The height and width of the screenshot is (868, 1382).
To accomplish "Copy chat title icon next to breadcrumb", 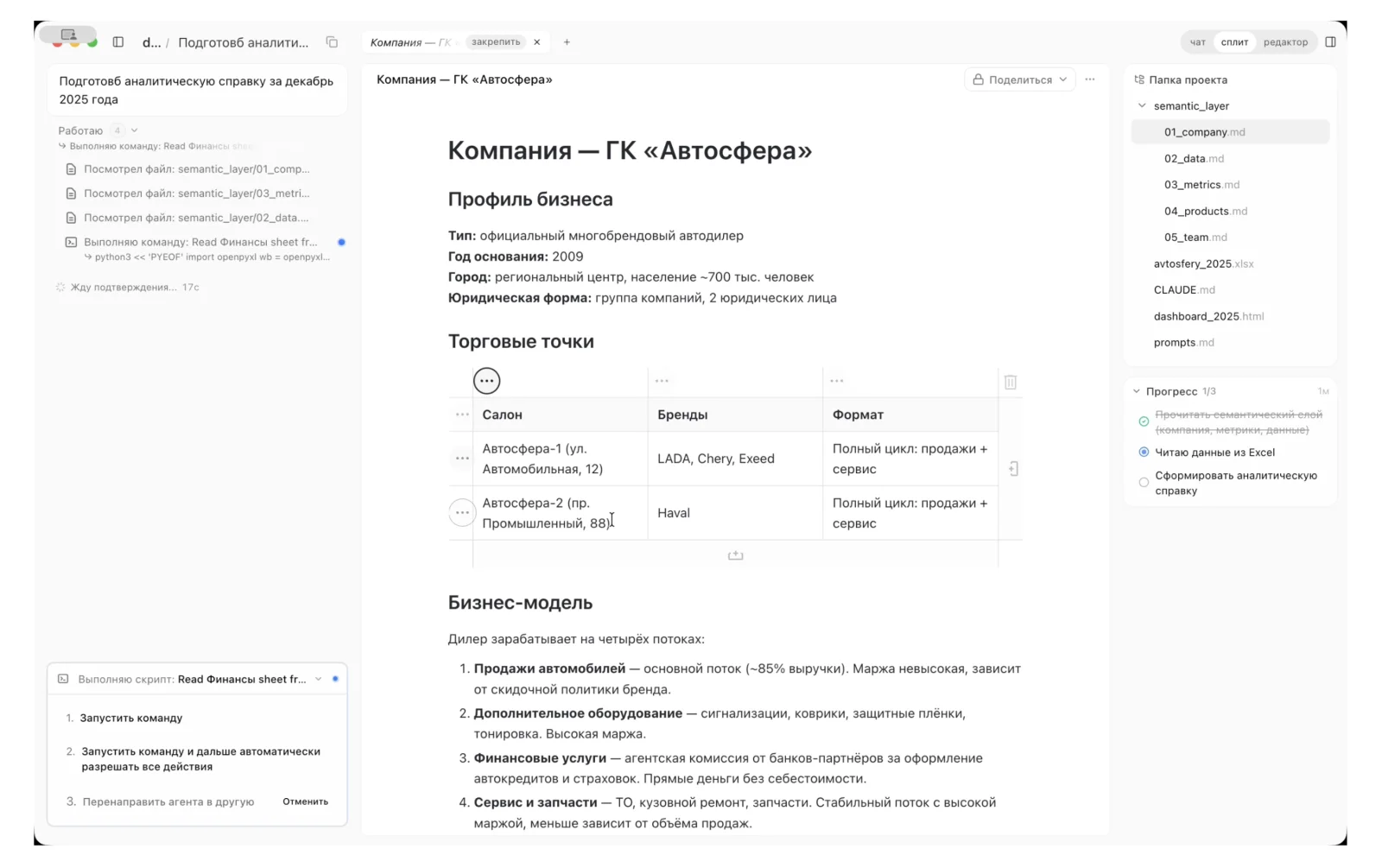I will [x=332, y=41].
